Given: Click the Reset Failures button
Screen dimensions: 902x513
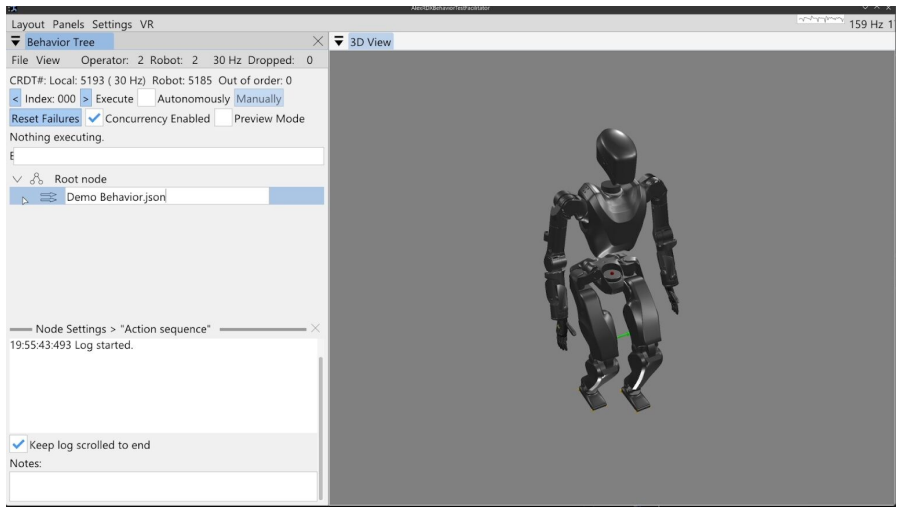Looking at the screenshot, I should click(45, 118).
